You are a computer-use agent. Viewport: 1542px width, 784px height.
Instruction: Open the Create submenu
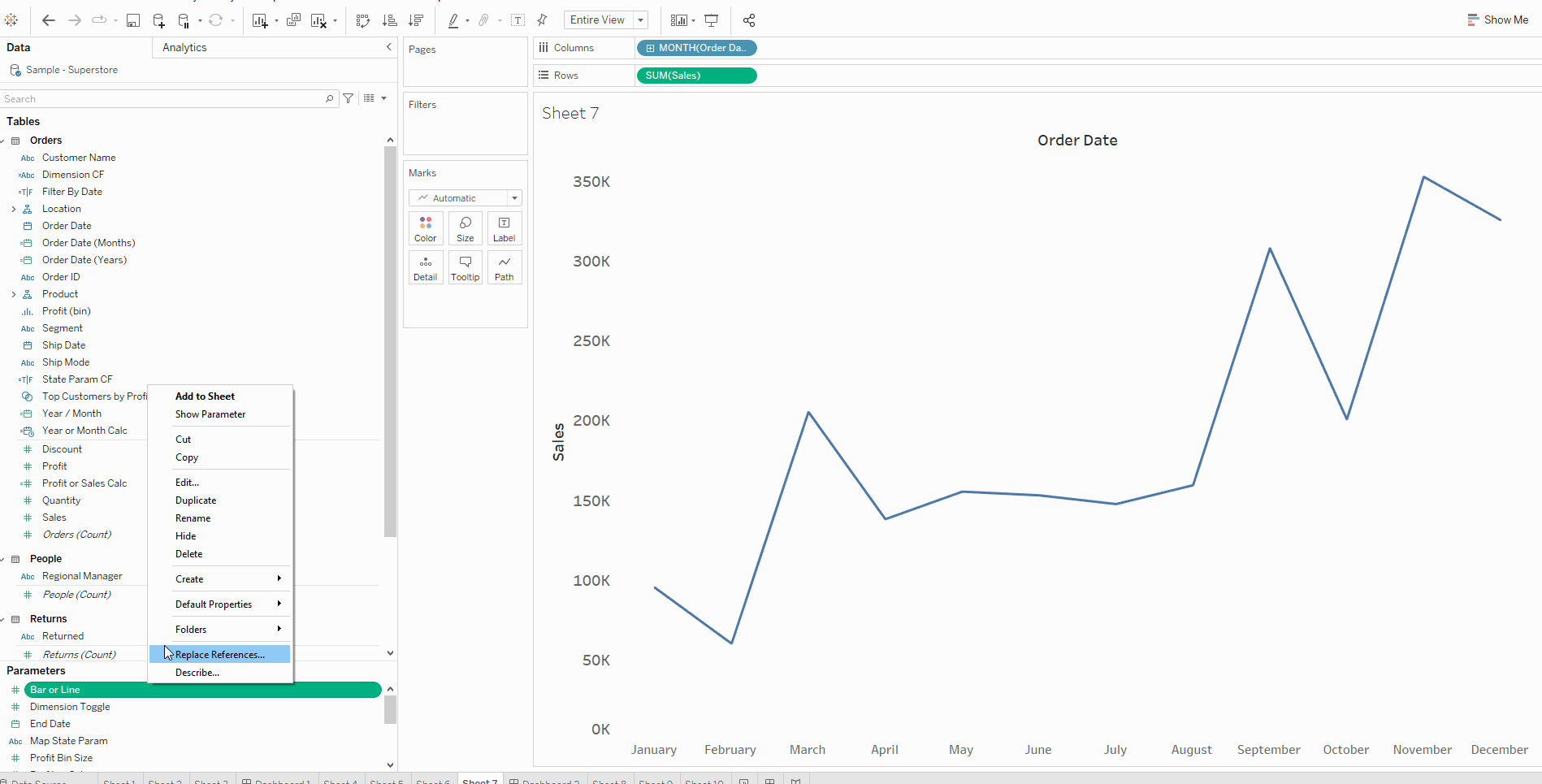(219, 579)
